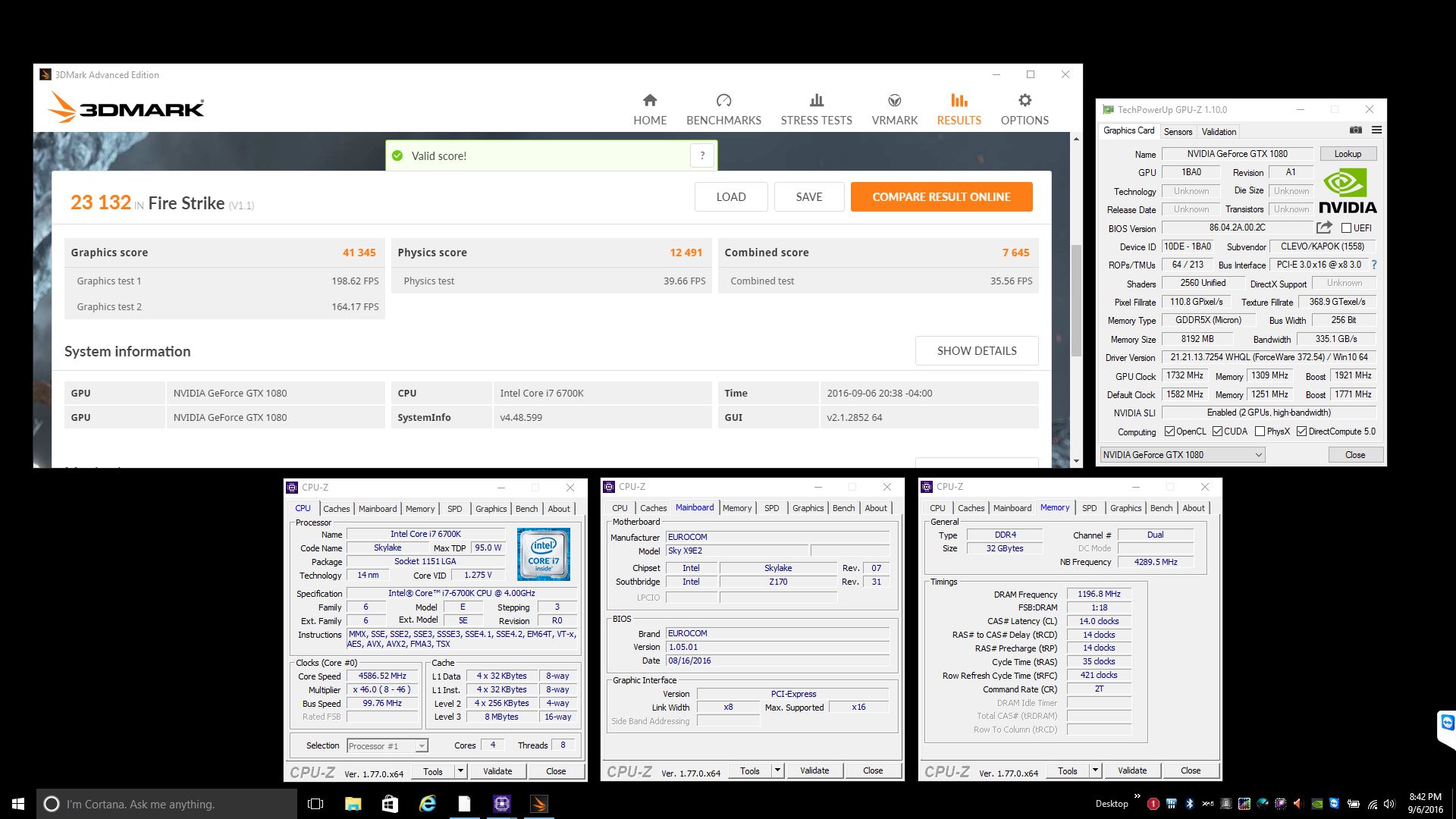Click the blank document taskbar icon
This screenshot has width=1456, height=819.
click(464, 804)
